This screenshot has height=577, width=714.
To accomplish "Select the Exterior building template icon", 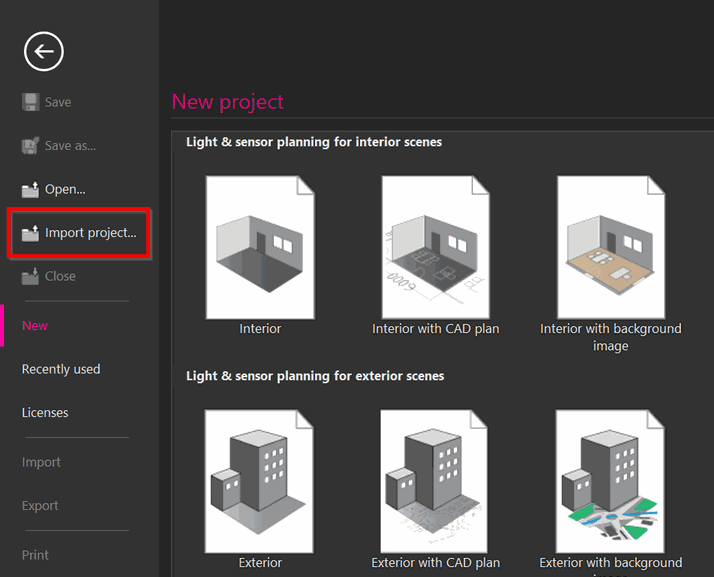I will [x=259, y=481].
